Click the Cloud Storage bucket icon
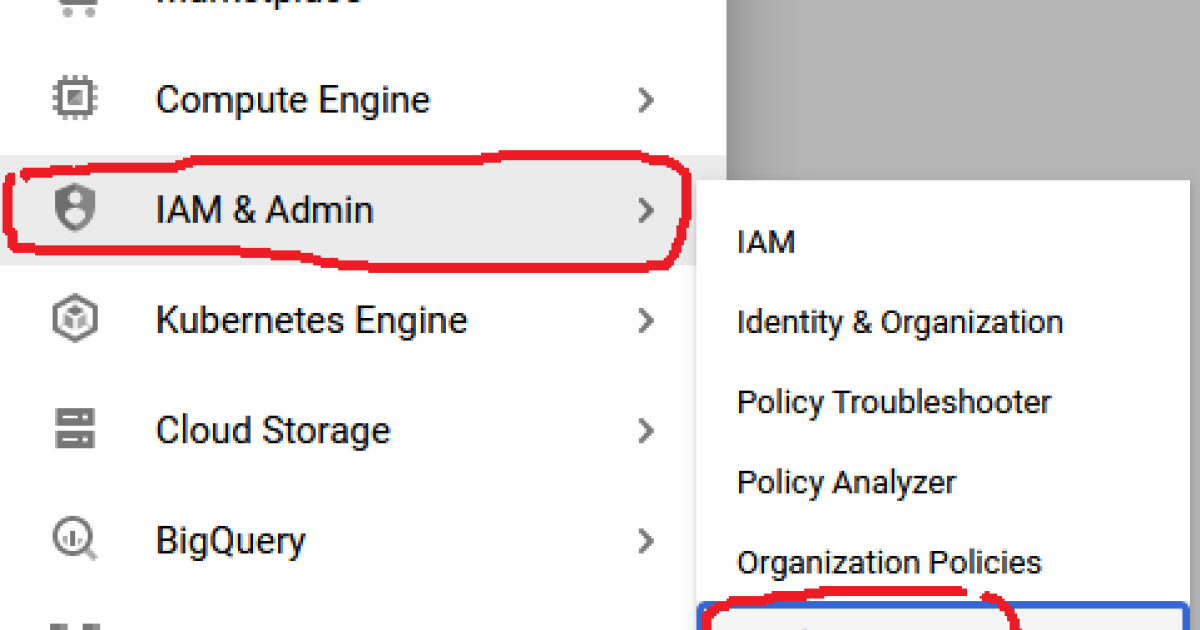Image resolution: width=1200 pixels, height=630 pixels. 74,430
